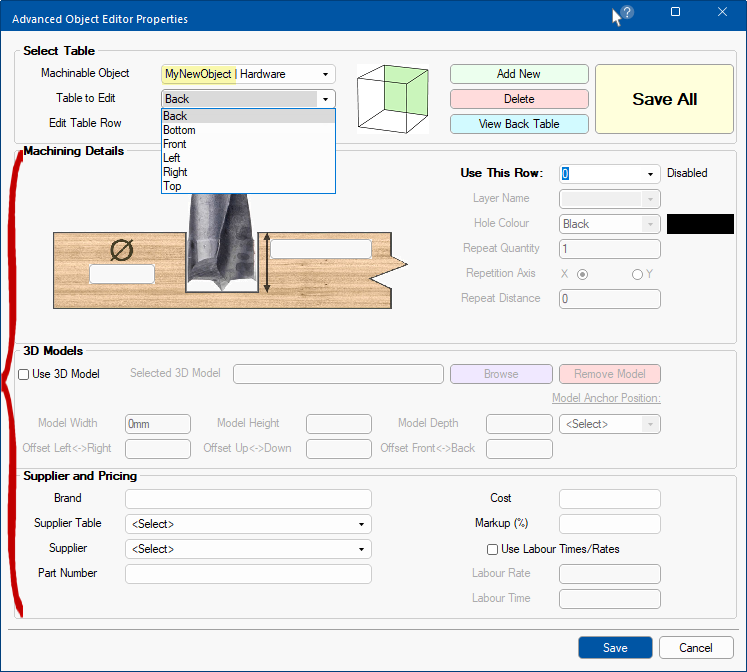This screenshot has width=747, height=672.
Task: Click into the Brand text field
Action: pyautogui.click(x=248, y=499)
